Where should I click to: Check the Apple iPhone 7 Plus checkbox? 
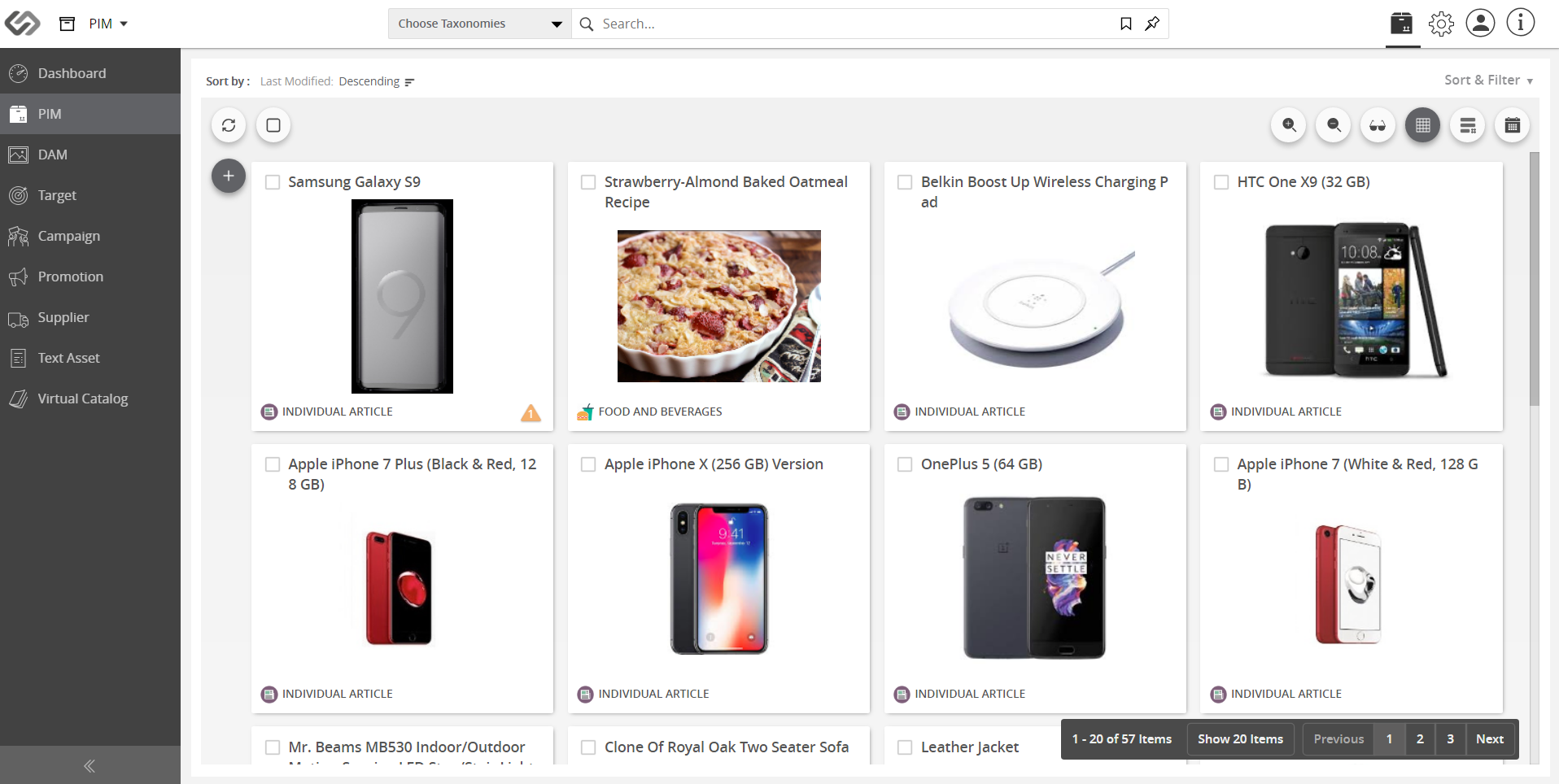coord(273,464)
